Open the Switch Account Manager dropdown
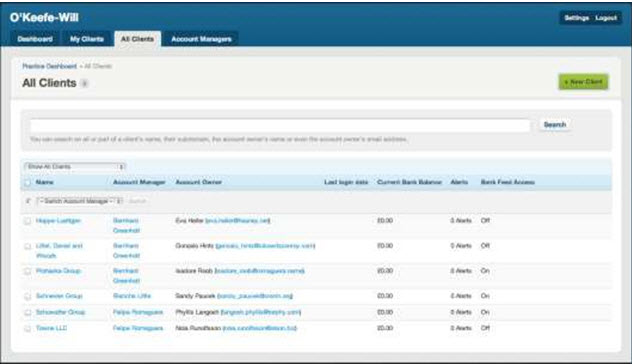Screen dimensions: 632x364 pyautogui.click(x=79, y=201)
